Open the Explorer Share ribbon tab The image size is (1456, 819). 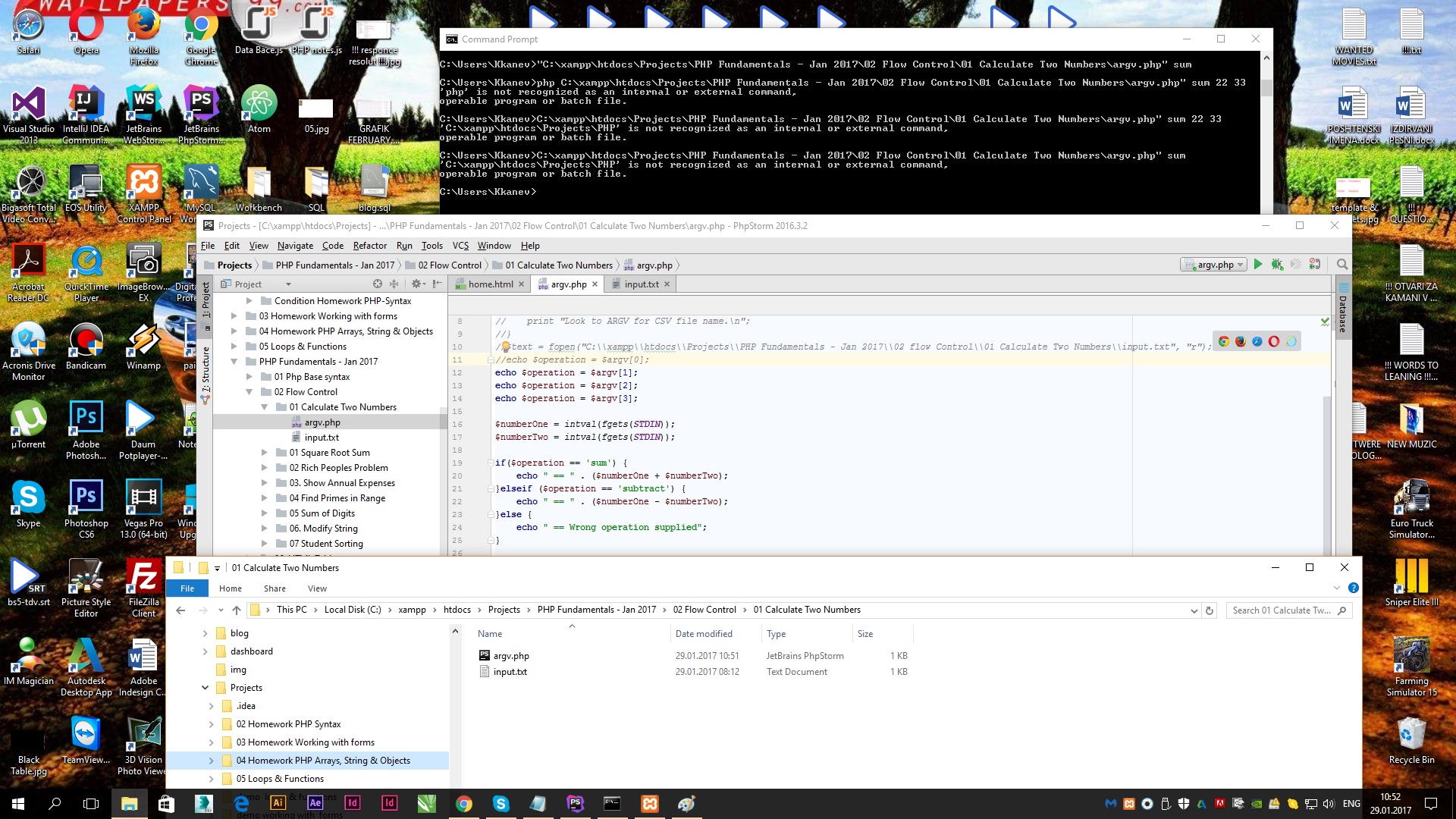tap(275, 588)
